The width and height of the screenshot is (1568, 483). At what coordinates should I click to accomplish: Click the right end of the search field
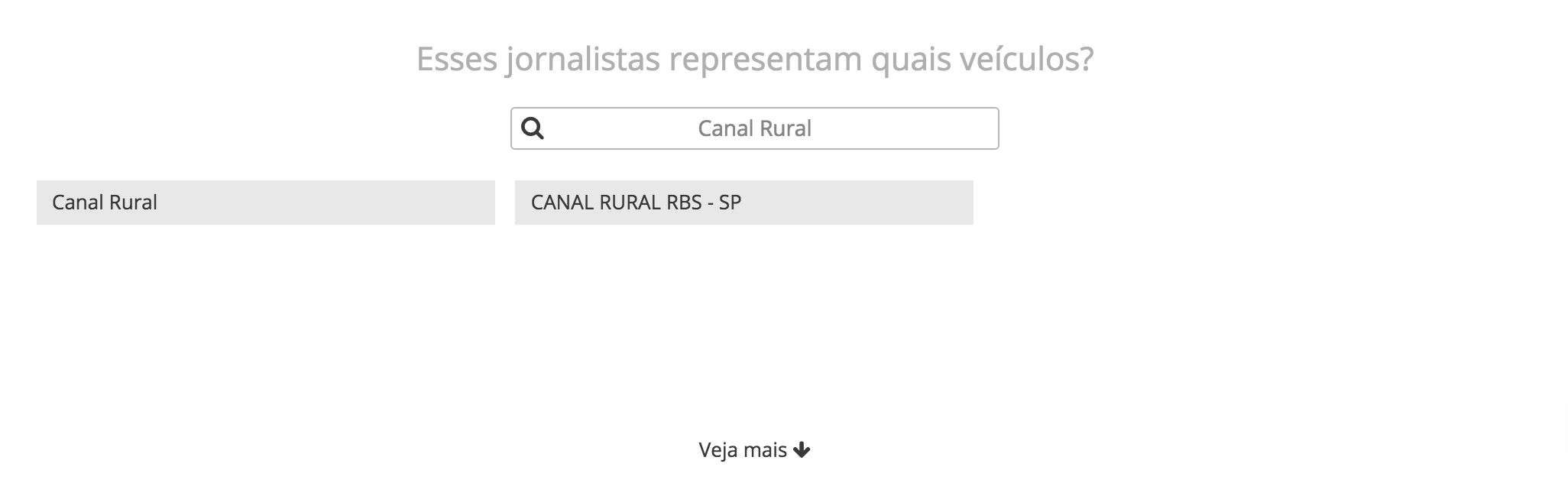click(x=970, y=128)
